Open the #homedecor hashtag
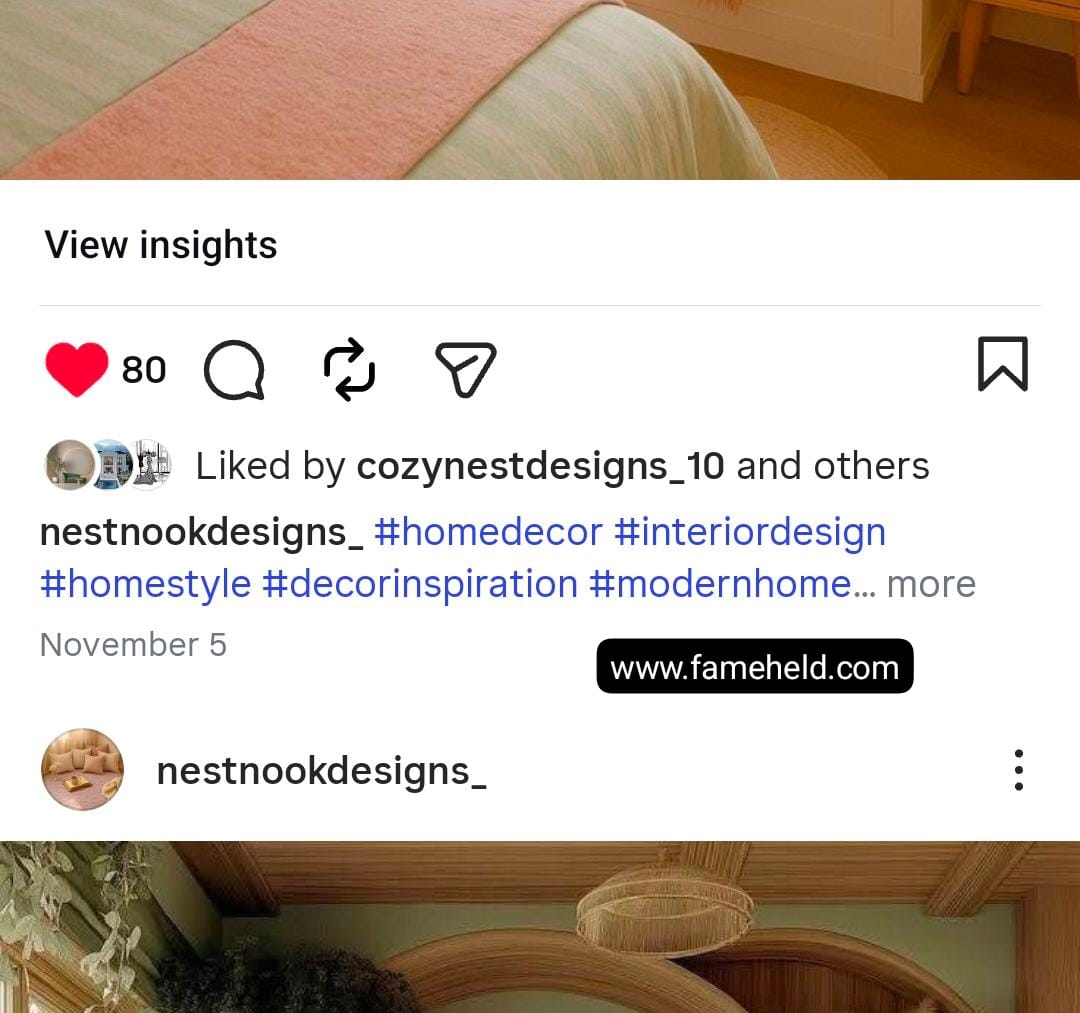Viewport: 1080px width, 1013px height. [x=488, y=532]
